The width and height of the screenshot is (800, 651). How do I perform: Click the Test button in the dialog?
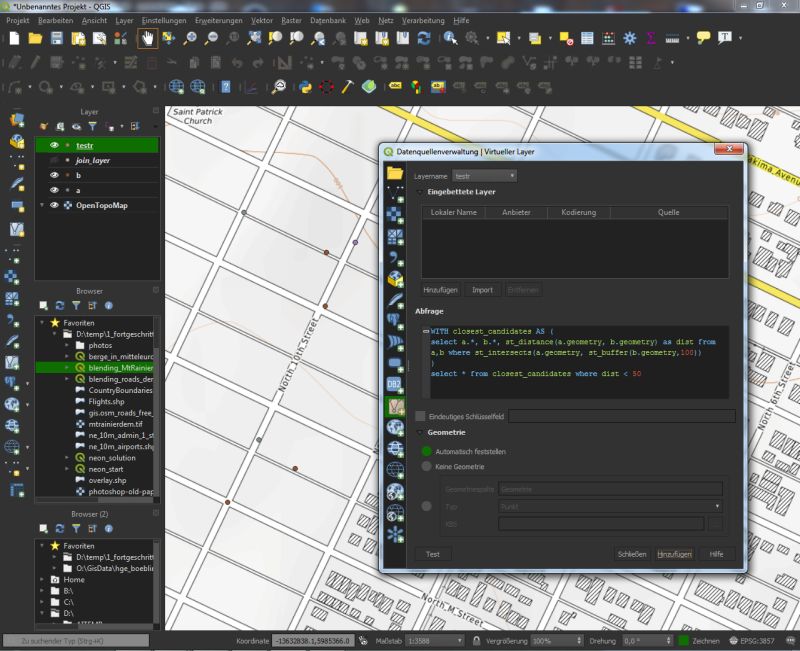tap(432, 553)
